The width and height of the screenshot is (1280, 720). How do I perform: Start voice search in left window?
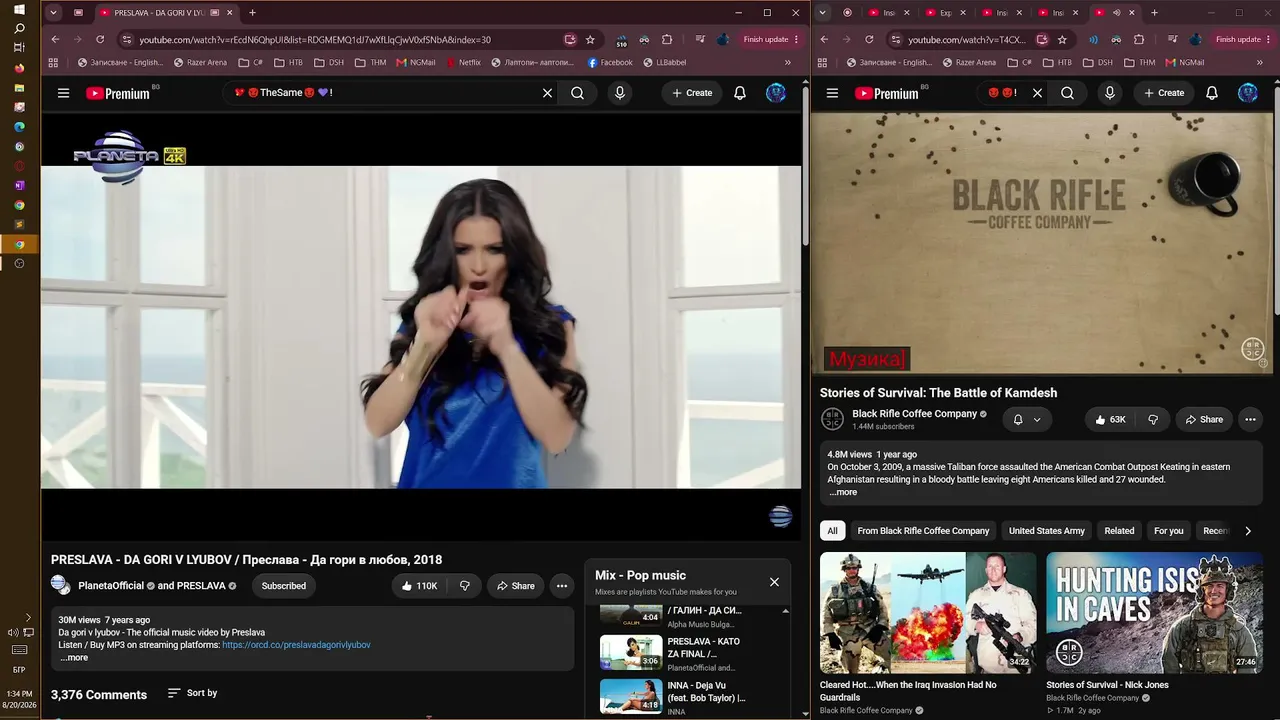[620, 93]
